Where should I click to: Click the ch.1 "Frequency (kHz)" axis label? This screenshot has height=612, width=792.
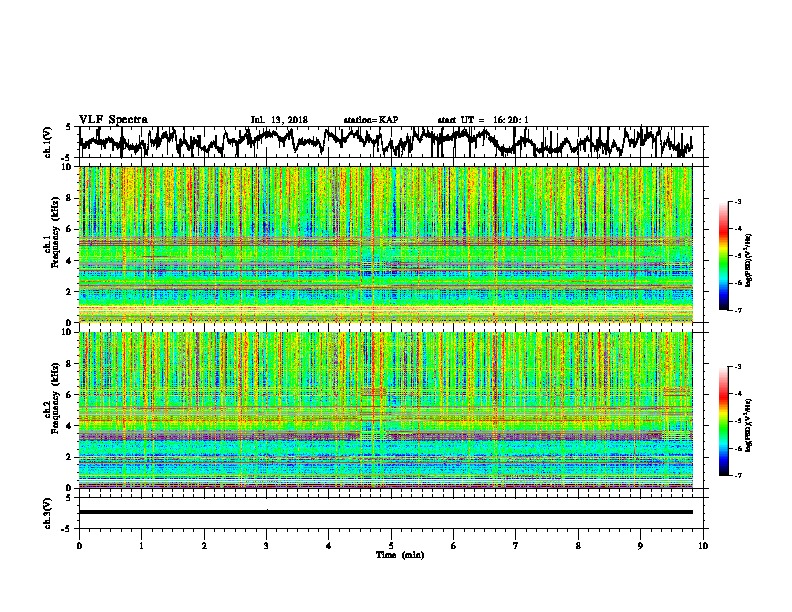(55, 234)
